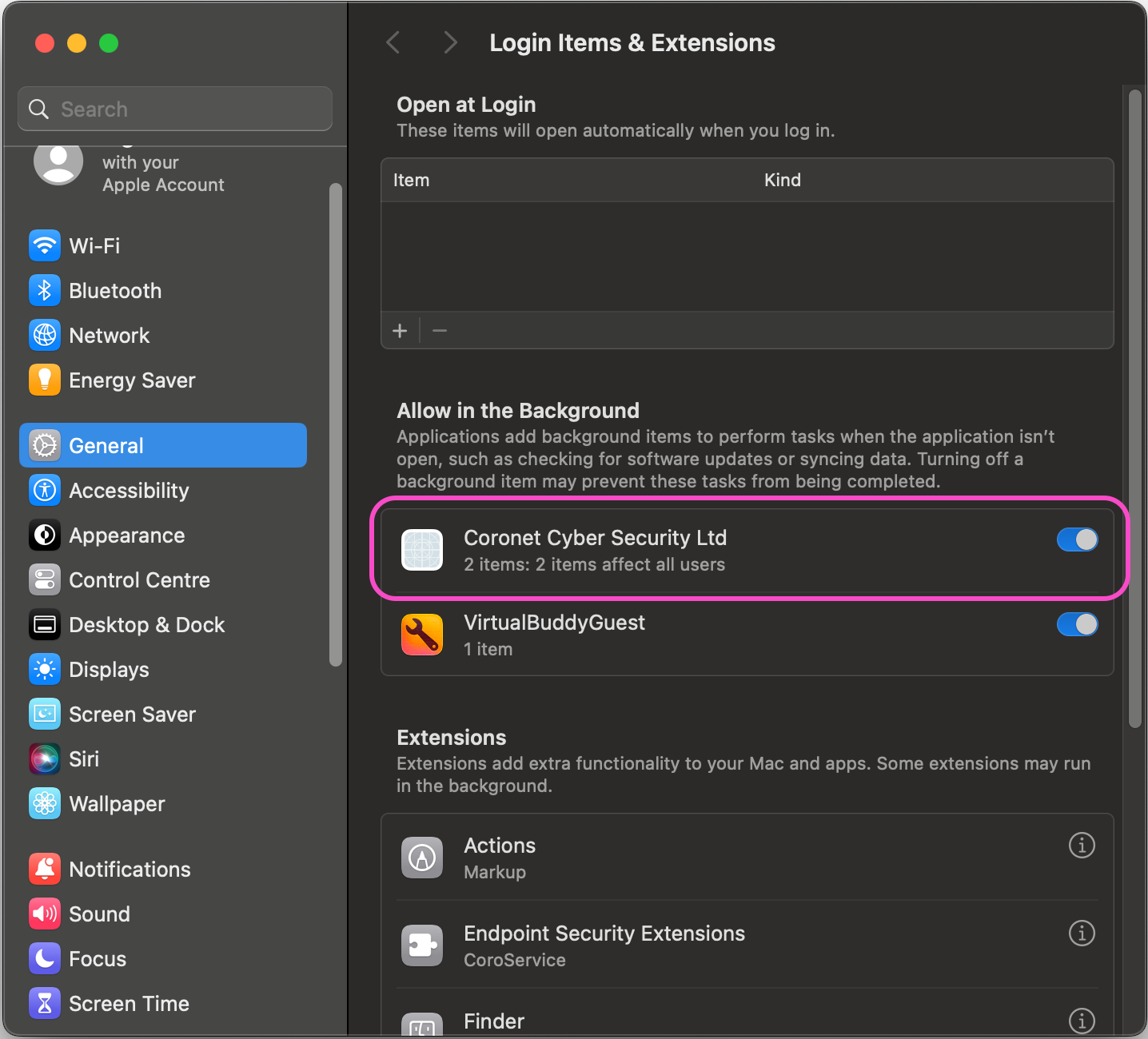1148x1039 pixels.
Task: Click the Search settings field
Action: (x=176, y=109)
